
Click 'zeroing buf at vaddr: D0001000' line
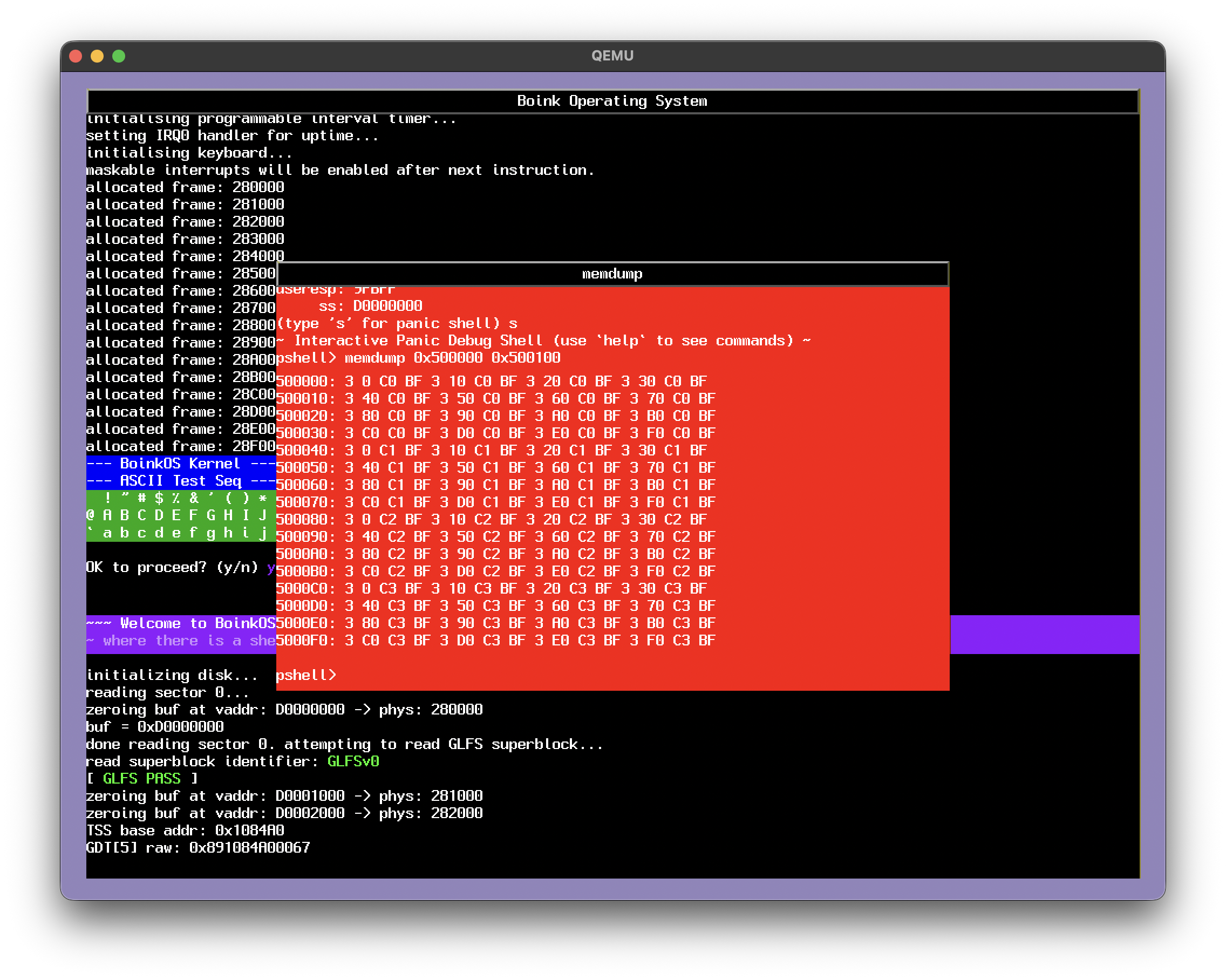[285, 796]
